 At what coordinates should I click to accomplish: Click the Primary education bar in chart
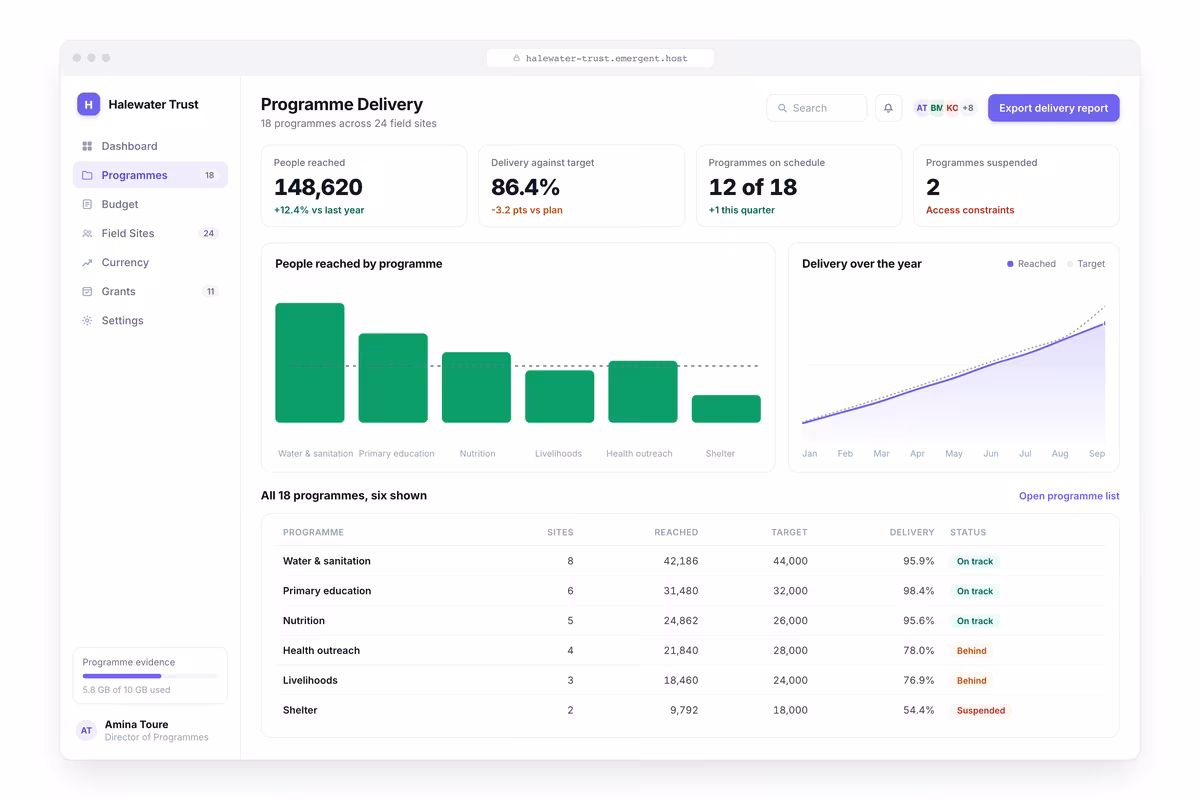pos(393,378)
